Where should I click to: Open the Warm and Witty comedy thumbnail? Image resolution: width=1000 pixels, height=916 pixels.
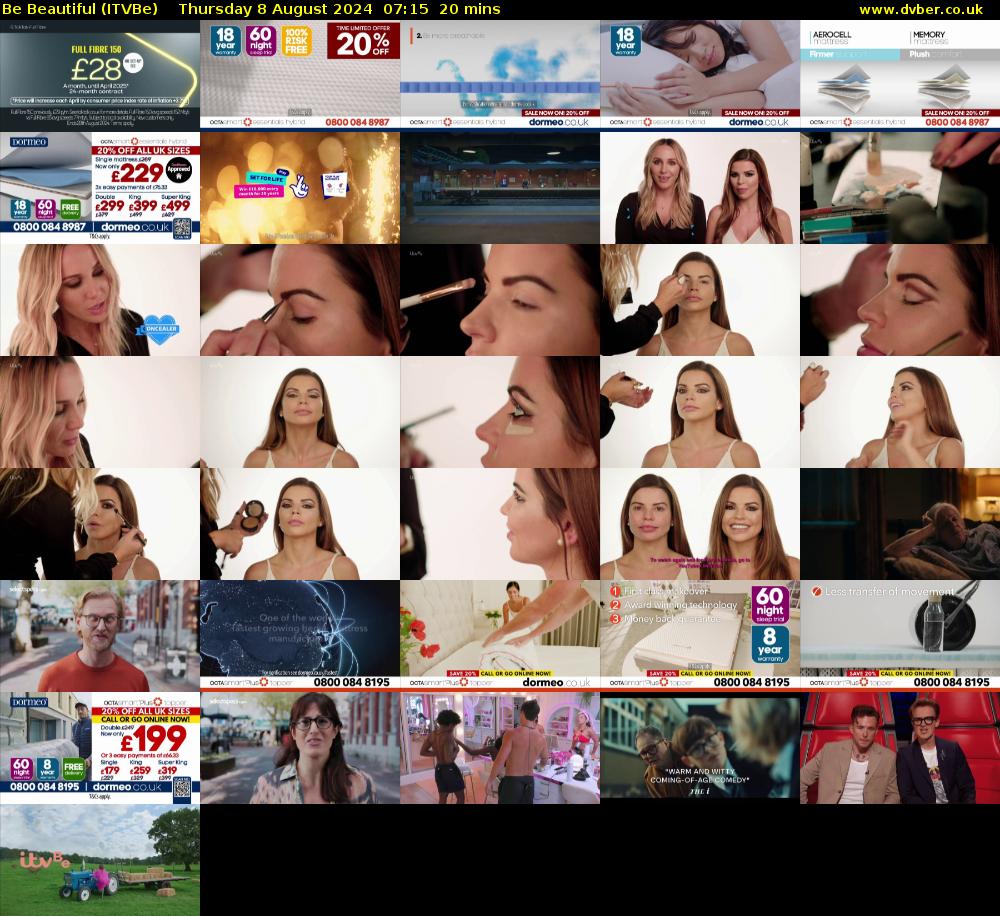[x=700, y=747]
